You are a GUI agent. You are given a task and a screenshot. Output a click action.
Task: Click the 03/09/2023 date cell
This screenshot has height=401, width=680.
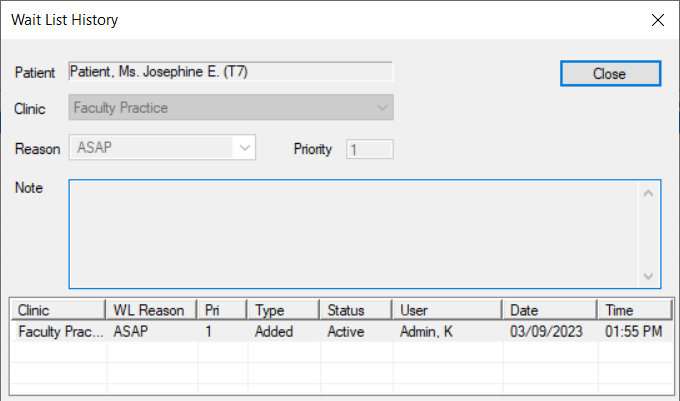(x=546, y=331)
